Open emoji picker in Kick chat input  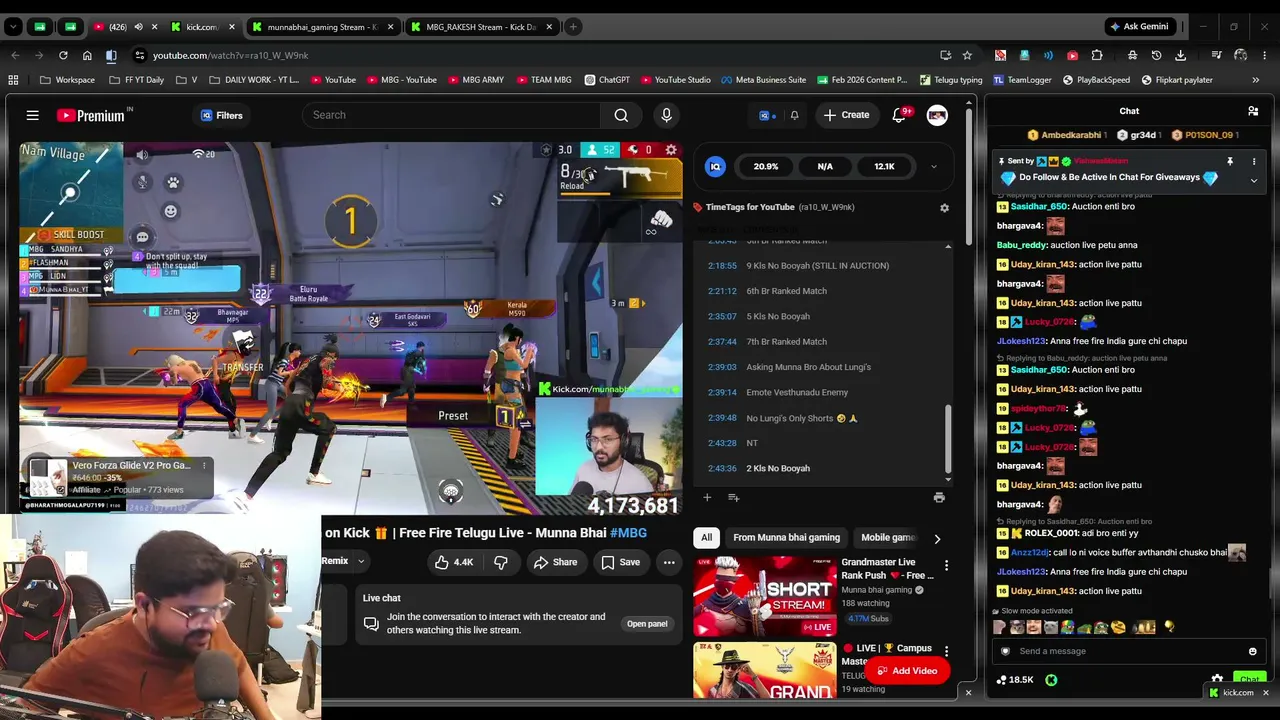[1252, 651]
